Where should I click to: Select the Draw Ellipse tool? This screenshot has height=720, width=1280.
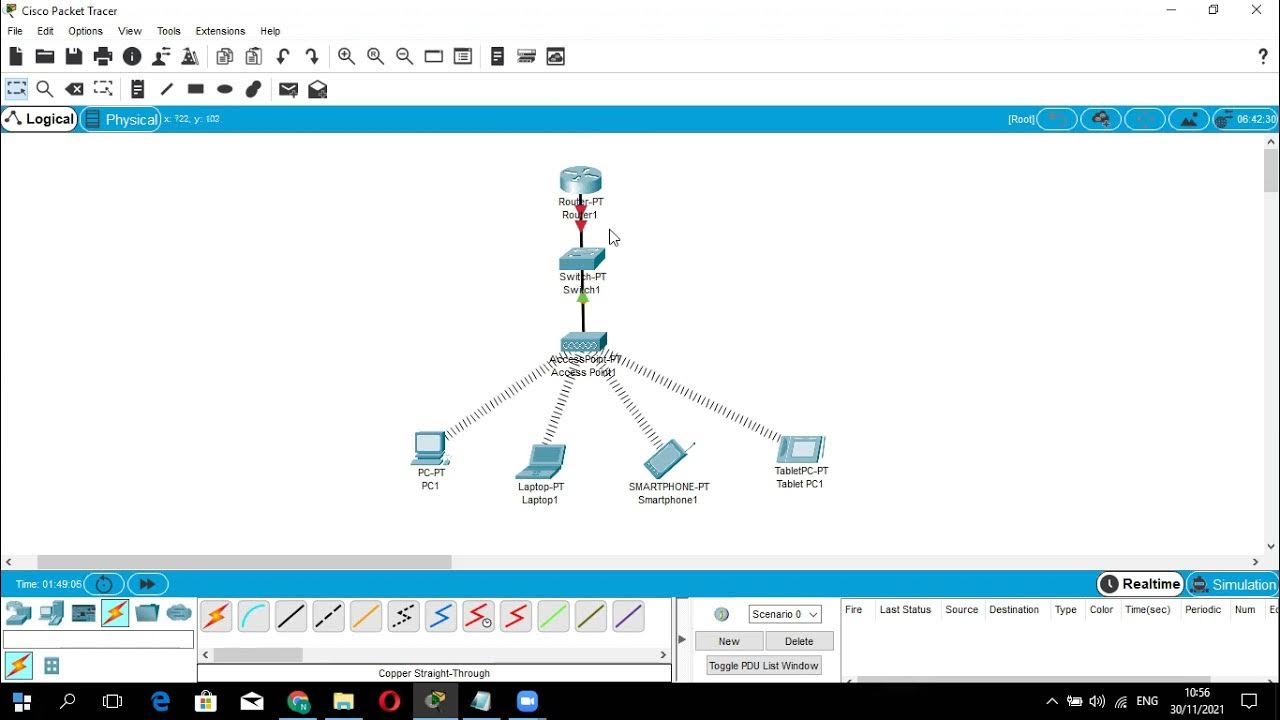[x=225, y=89]
